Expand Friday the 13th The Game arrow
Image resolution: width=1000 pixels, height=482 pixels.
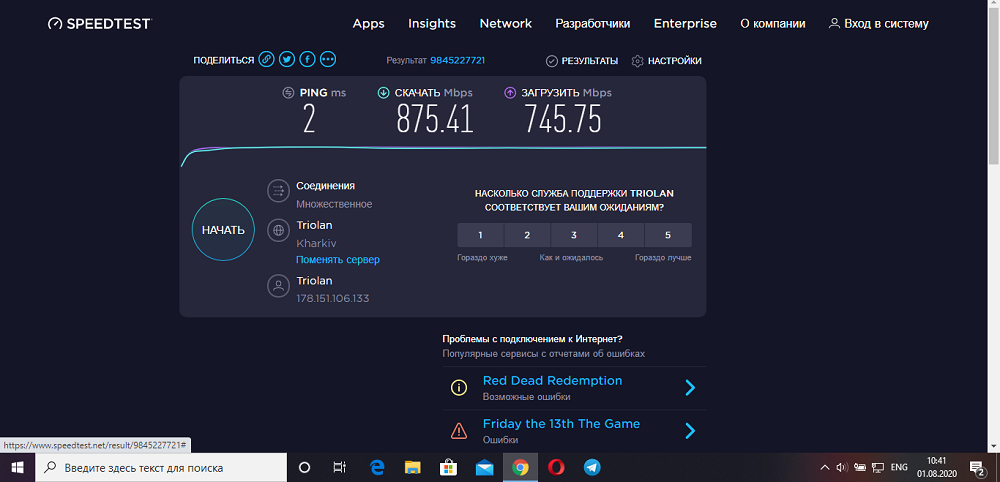(x=689, y=431)
